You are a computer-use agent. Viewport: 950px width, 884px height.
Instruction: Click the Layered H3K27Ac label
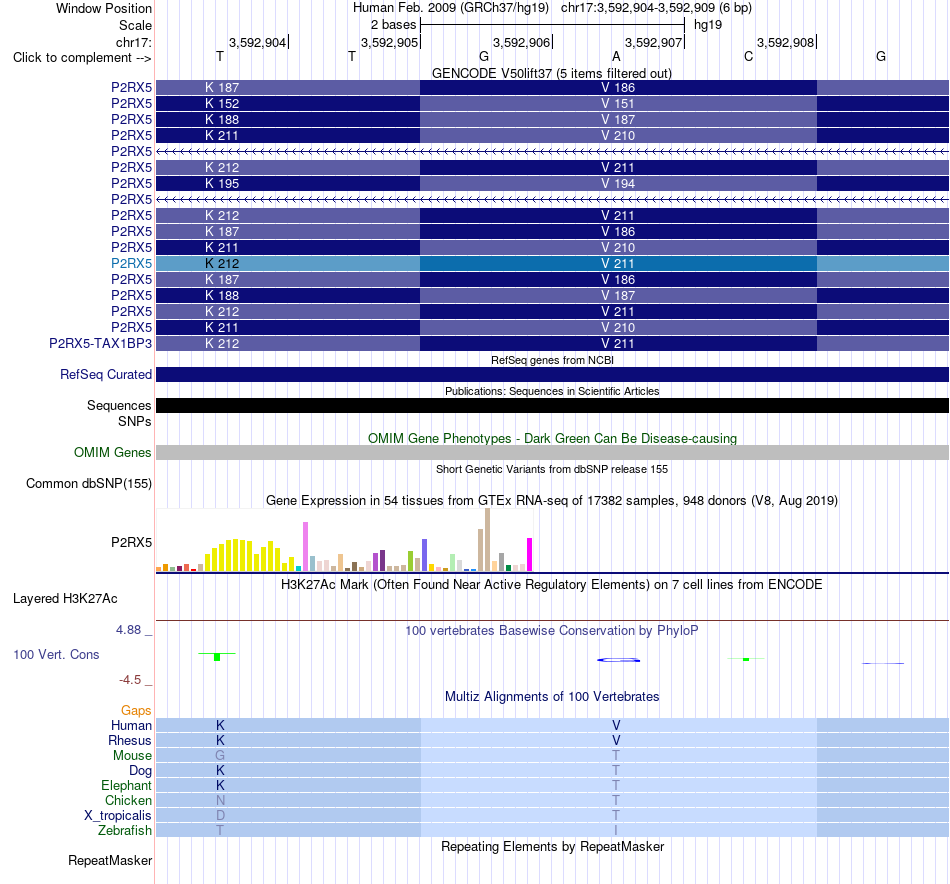click(65, 599)
